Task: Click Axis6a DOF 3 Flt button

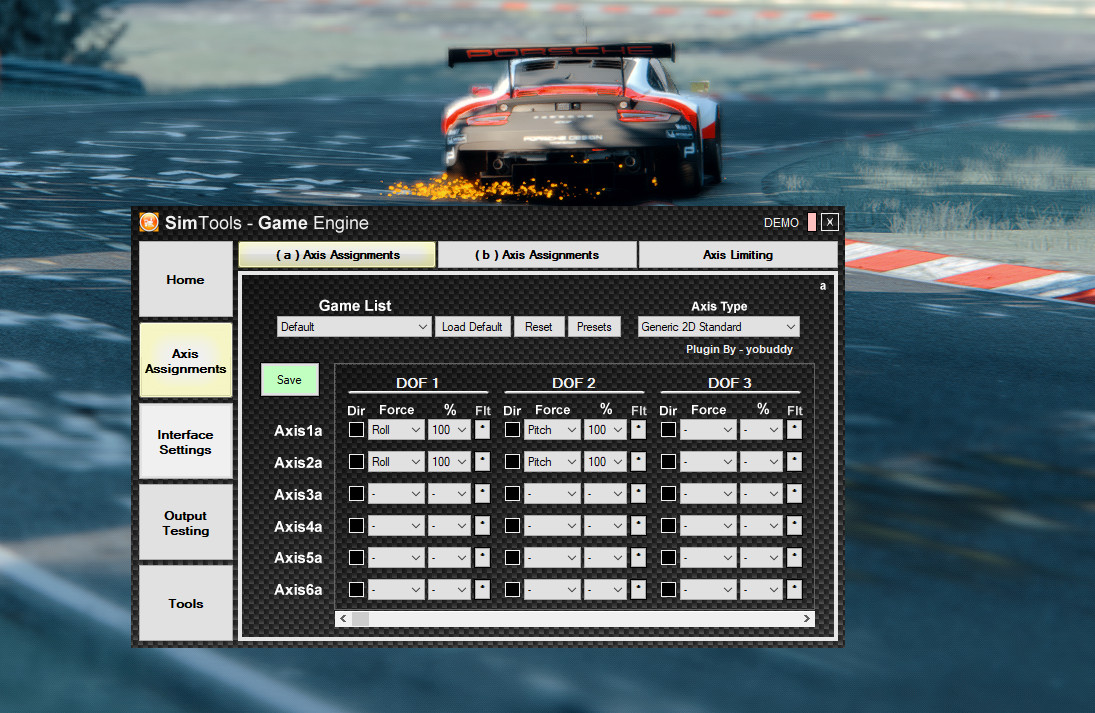Action: coord(795,589)
